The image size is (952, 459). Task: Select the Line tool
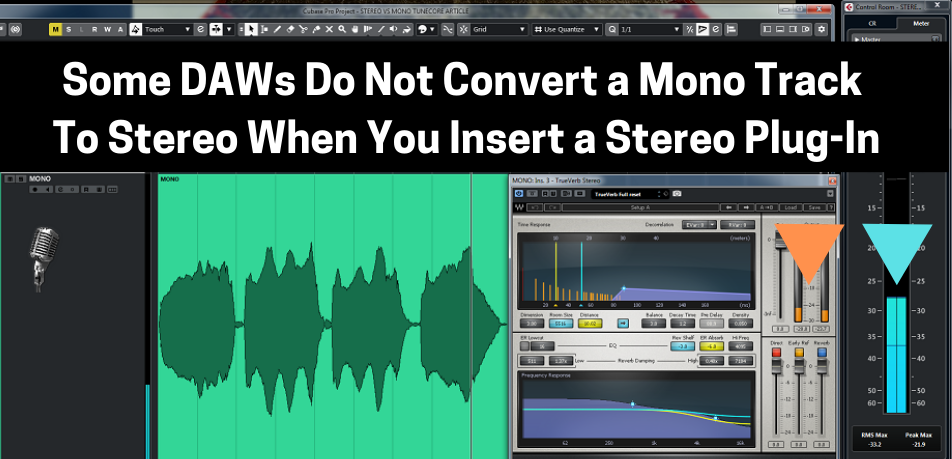pos(381,29)
